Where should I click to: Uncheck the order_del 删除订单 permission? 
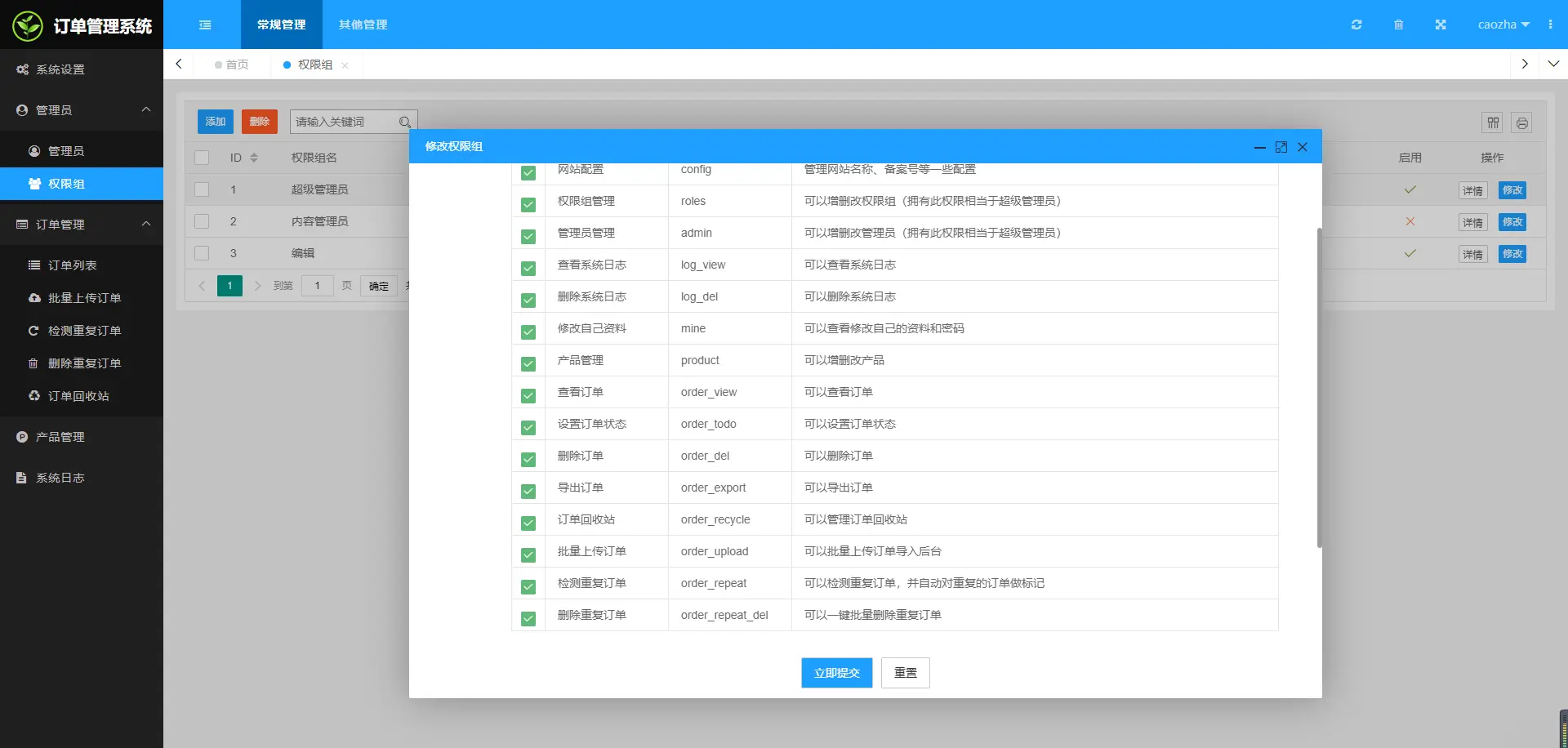coord(528,459)
